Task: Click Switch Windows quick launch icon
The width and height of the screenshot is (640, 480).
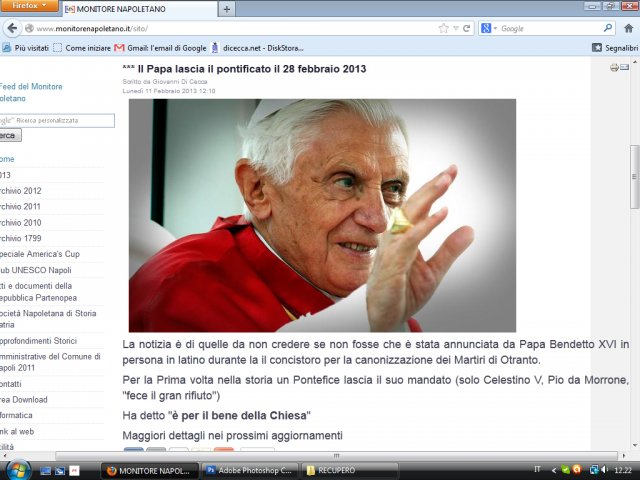Action: coord(60,471)
